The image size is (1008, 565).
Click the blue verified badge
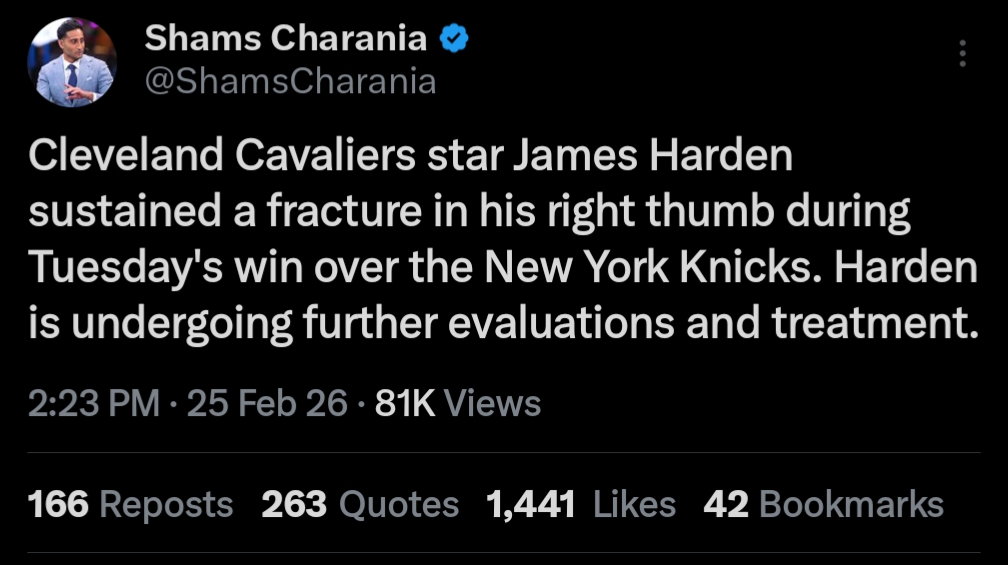pos(456,40)
